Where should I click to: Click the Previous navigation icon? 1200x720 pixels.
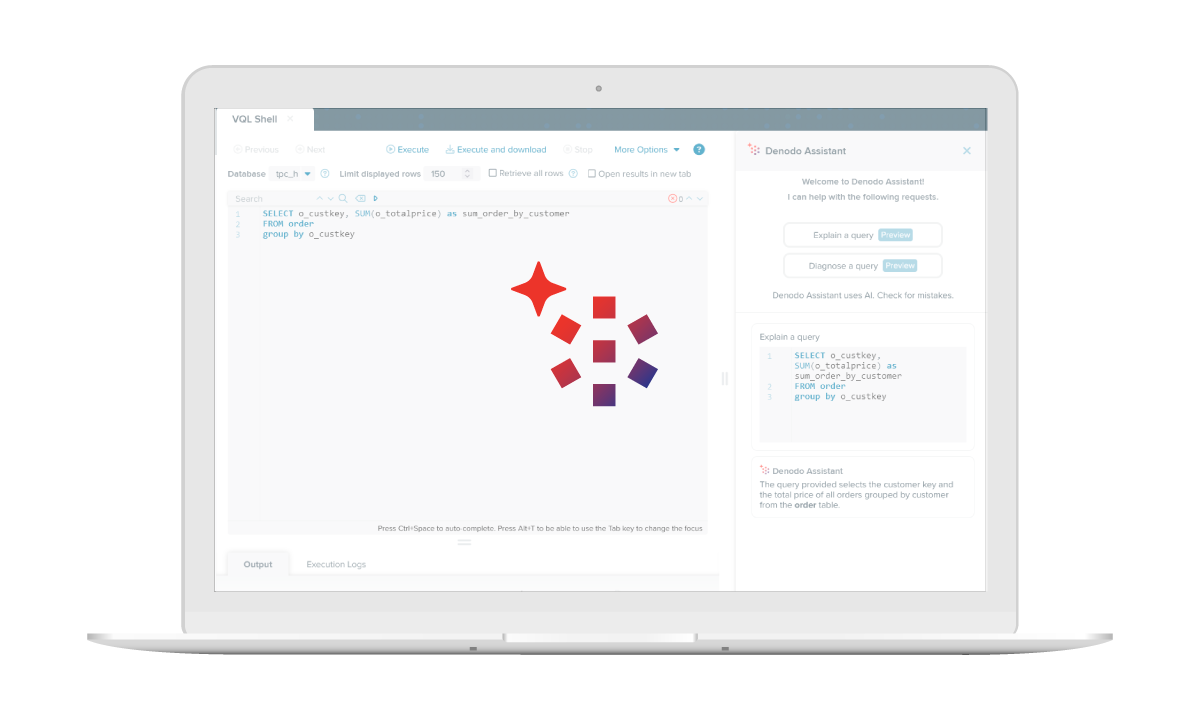pyautogui.click(x=238, y=149)
